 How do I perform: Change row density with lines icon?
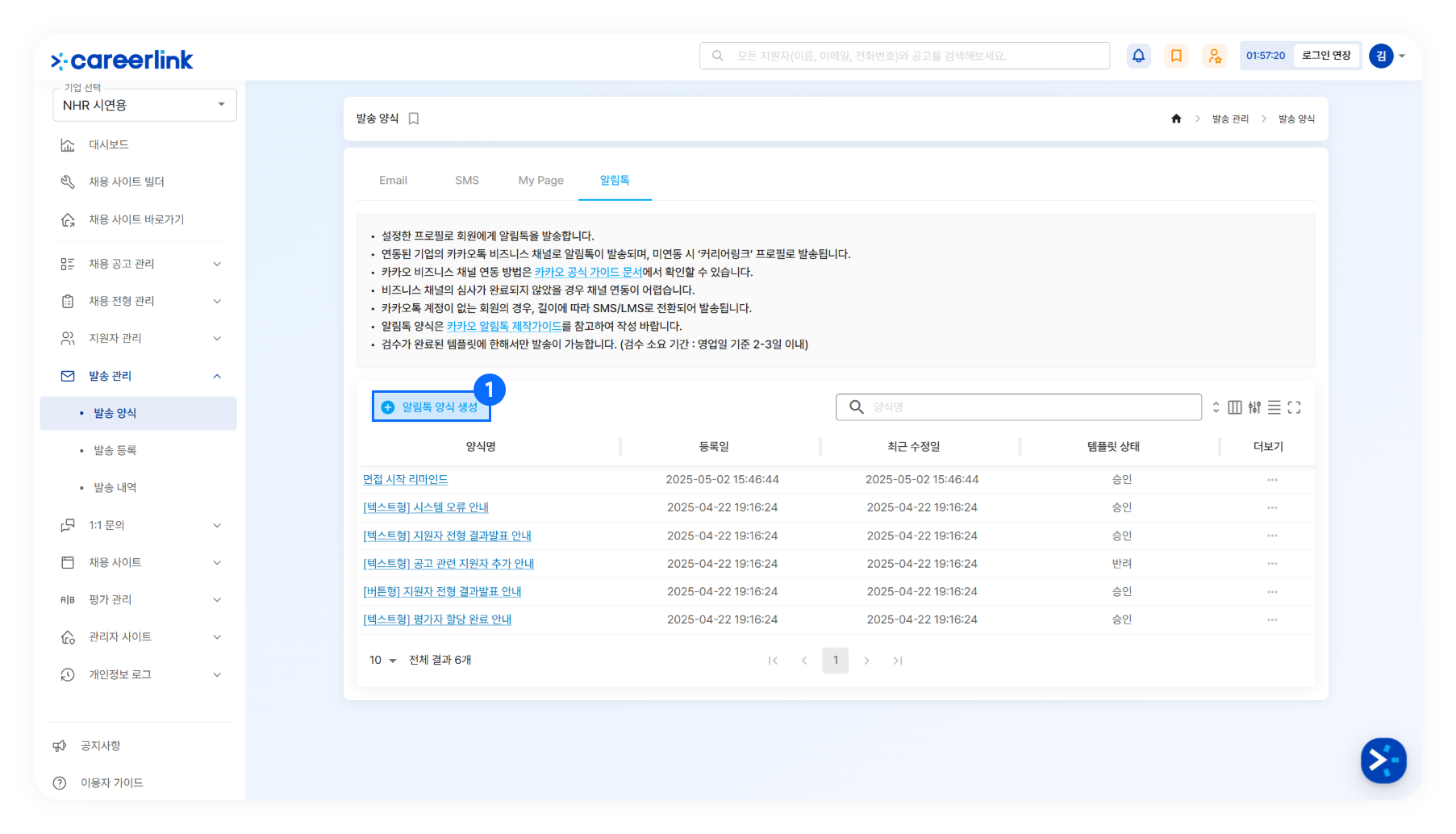1275,407
